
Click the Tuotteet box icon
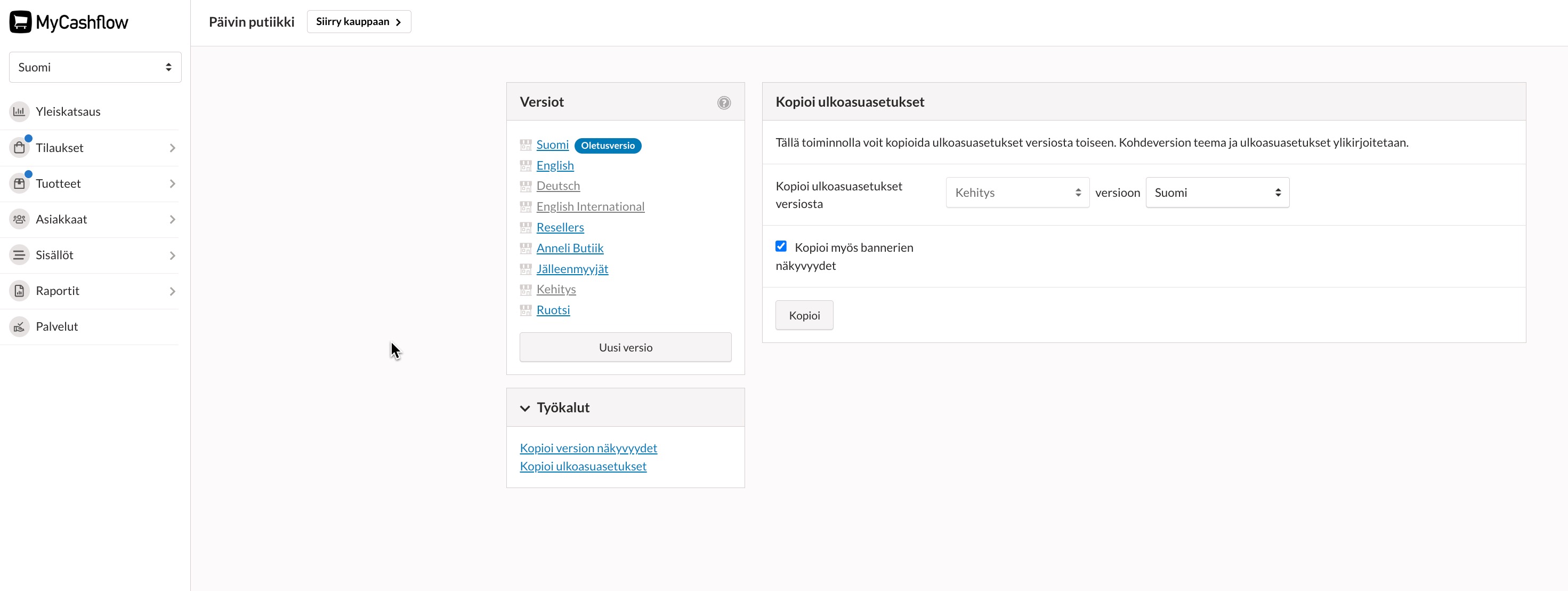20,183
